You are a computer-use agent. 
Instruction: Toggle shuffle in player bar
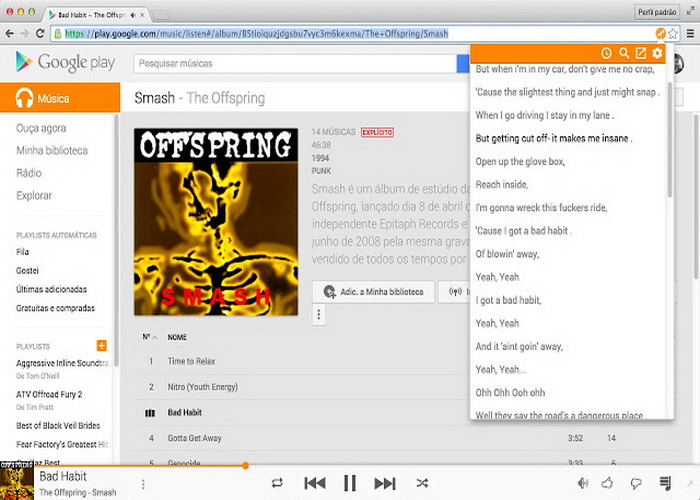point(422,483)
